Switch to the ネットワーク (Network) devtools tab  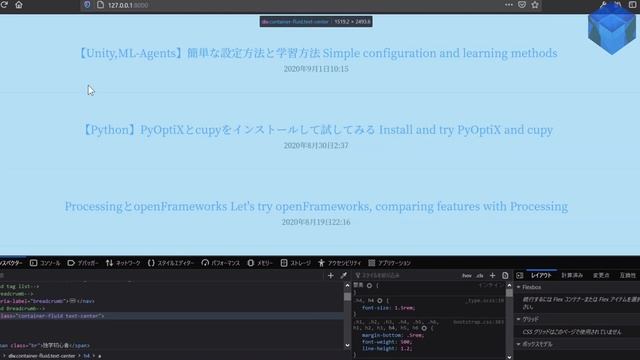tap(123, 263)
